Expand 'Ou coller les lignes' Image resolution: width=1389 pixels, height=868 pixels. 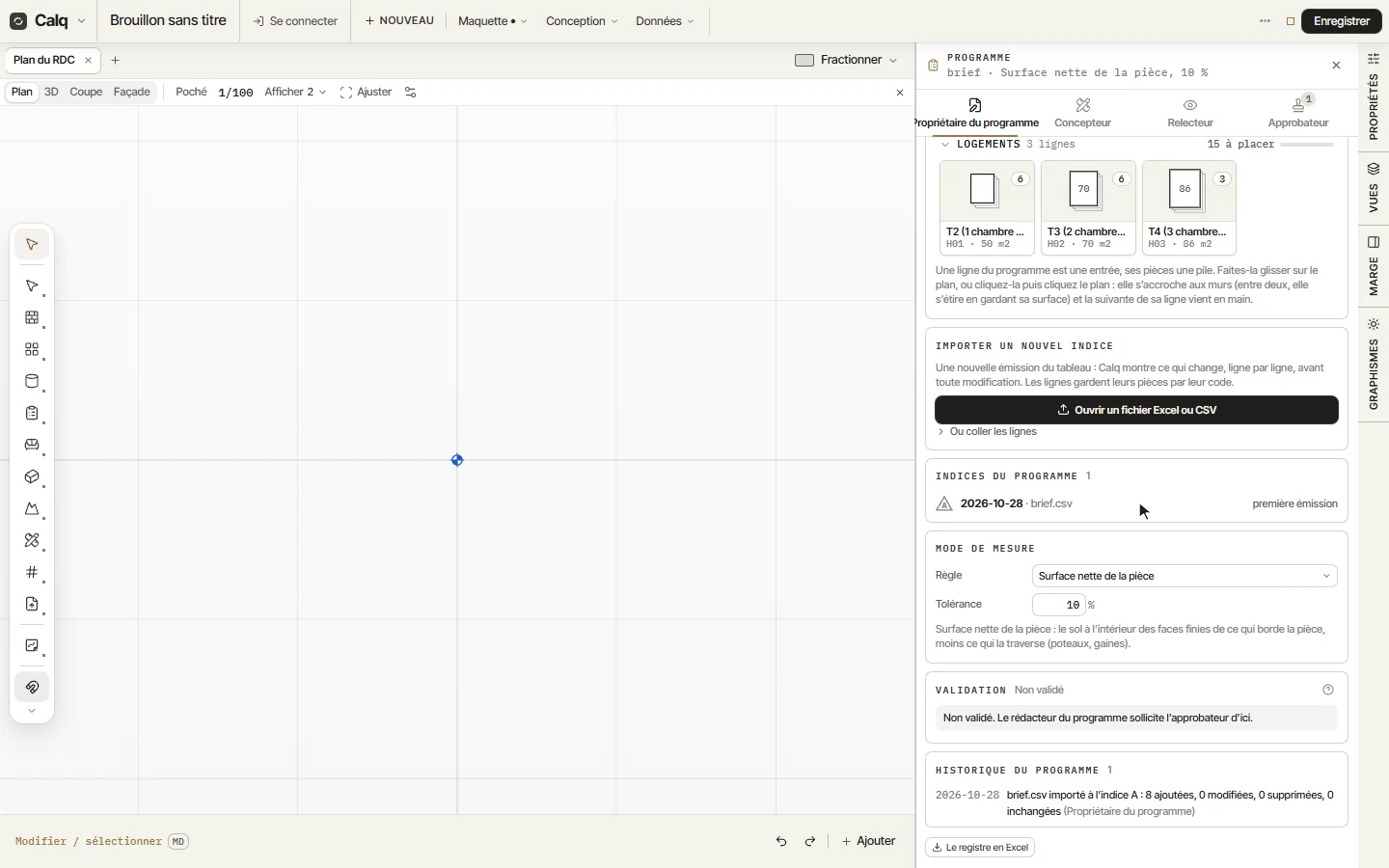tap(988, 431)
